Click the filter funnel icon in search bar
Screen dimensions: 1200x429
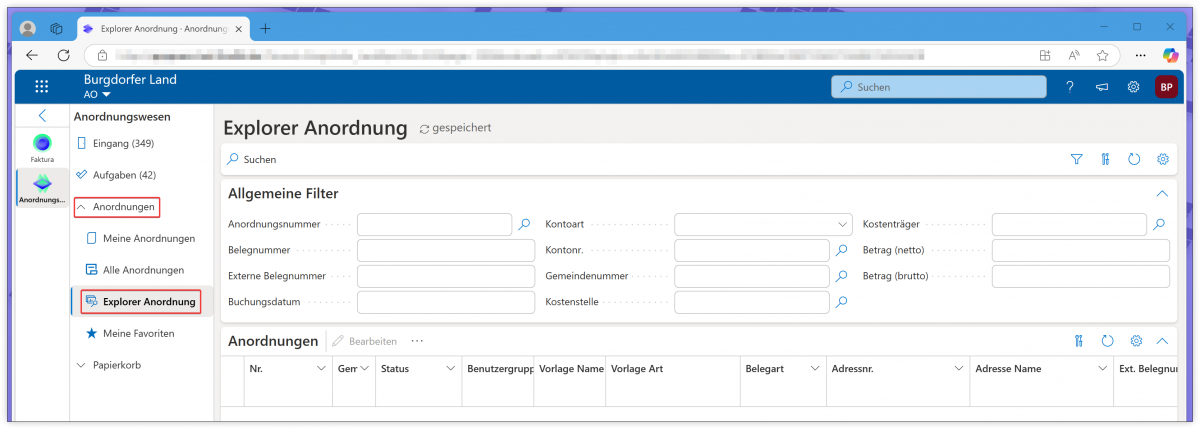(x=1076, y=159)
